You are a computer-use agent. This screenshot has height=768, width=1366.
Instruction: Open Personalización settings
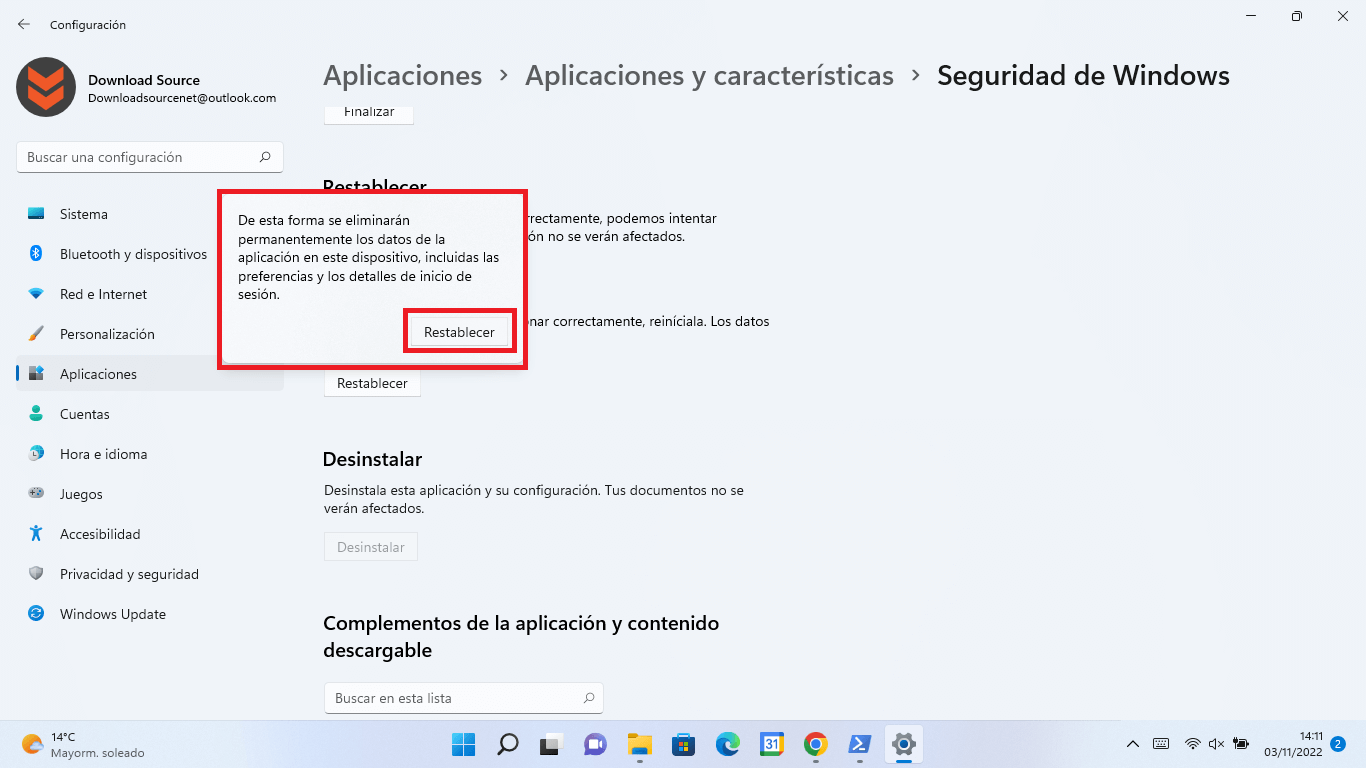[150, 334]
